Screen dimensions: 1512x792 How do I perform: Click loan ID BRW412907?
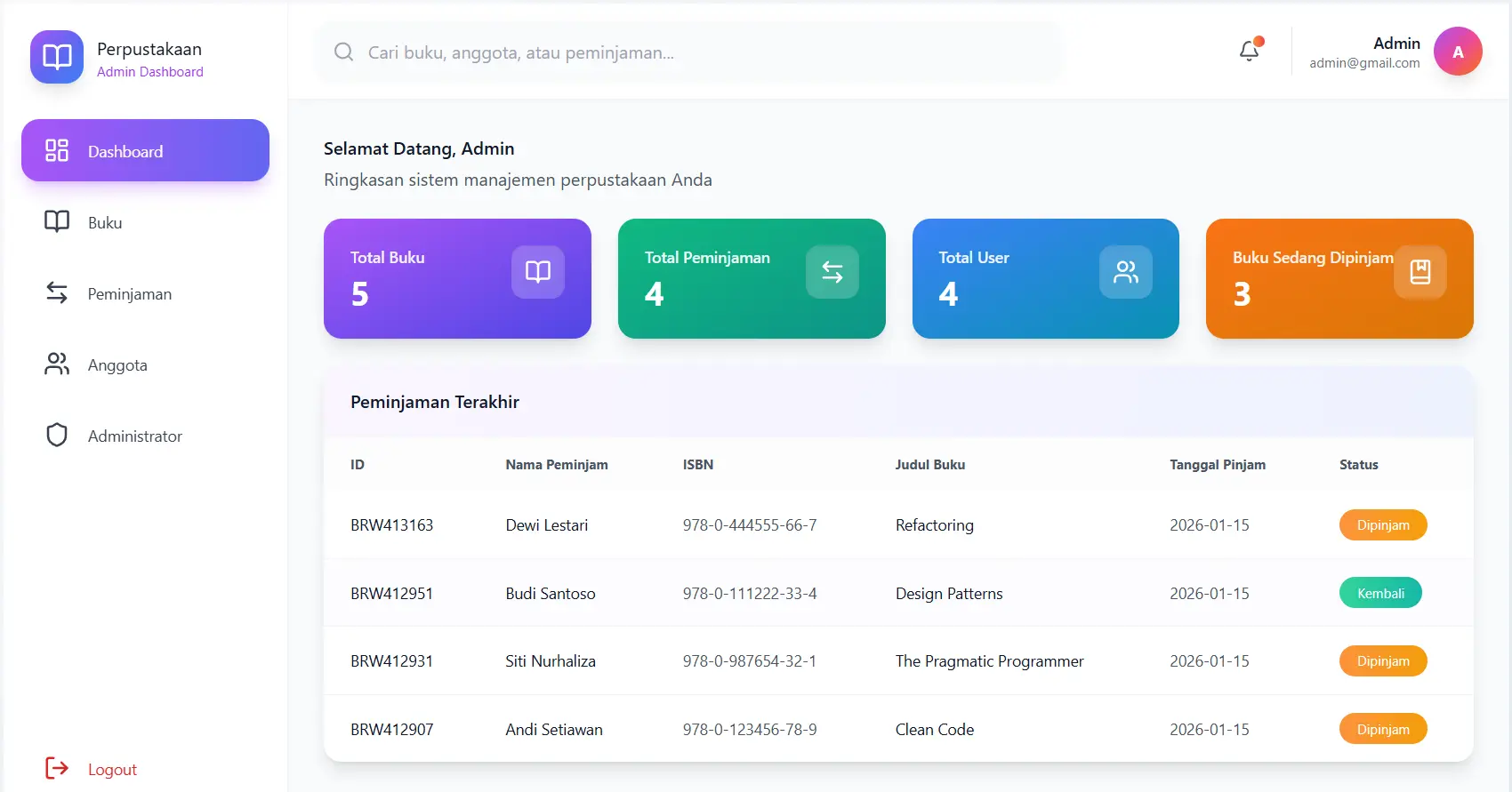tap(391, 729)
